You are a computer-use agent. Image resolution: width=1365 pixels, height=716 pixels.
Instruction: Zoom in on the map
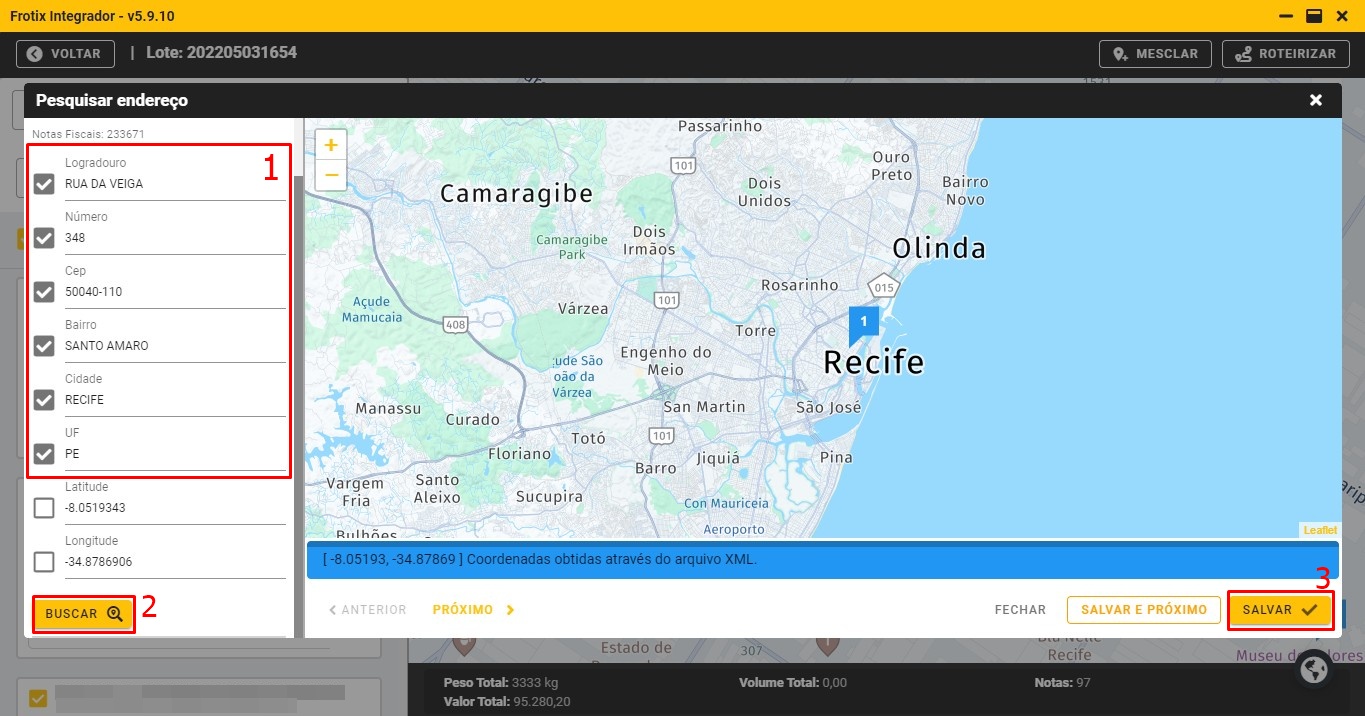pos(331,145)
